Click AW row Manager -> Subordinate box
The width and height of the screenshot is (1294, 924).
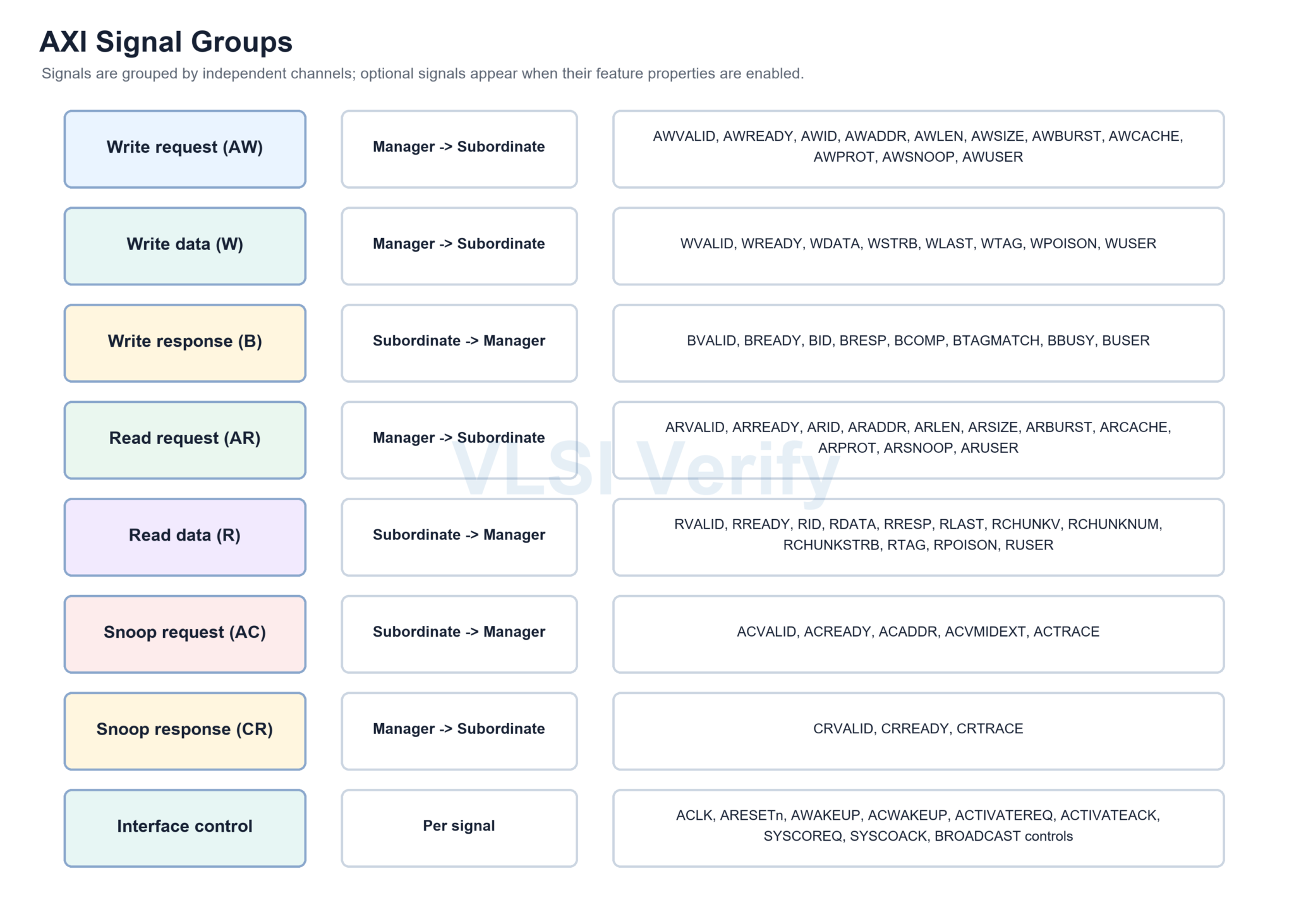click(x=459, y=149)
